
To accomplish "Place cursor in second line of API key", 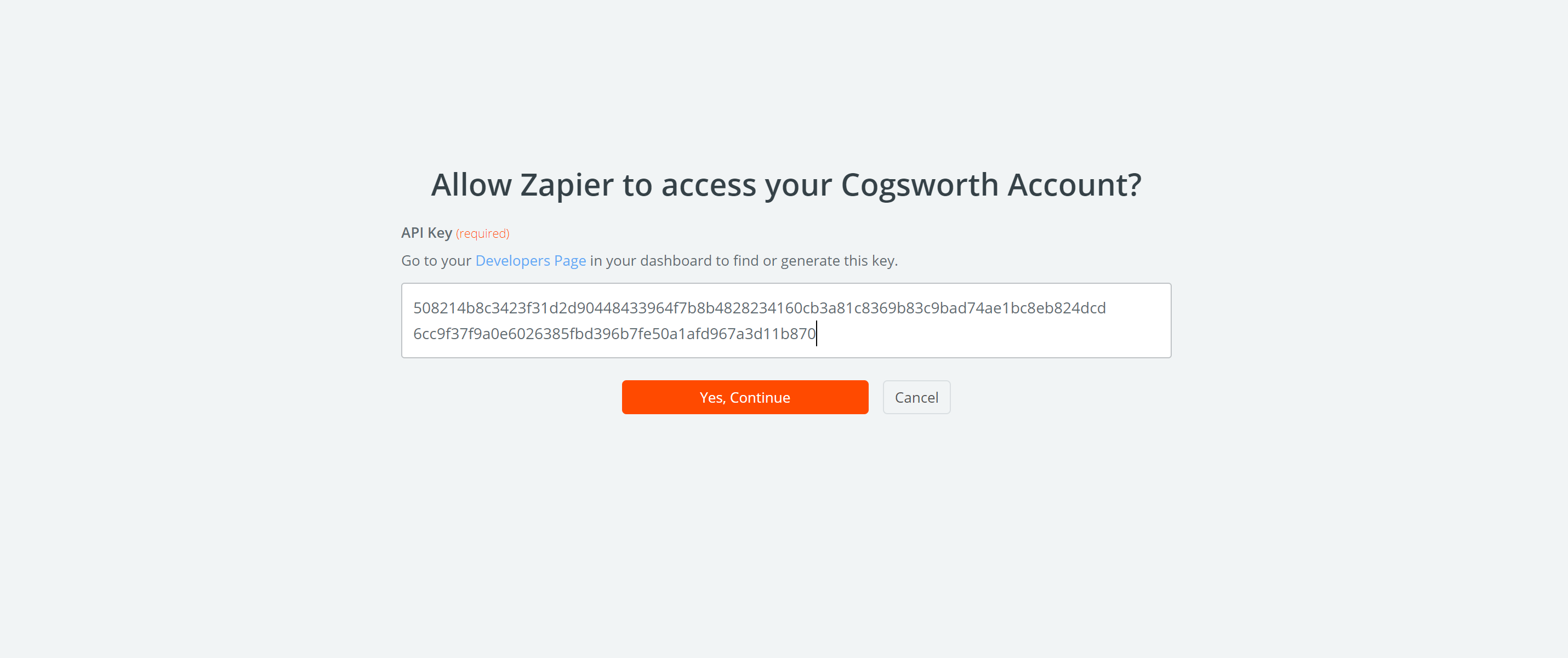I will point(614,334).
